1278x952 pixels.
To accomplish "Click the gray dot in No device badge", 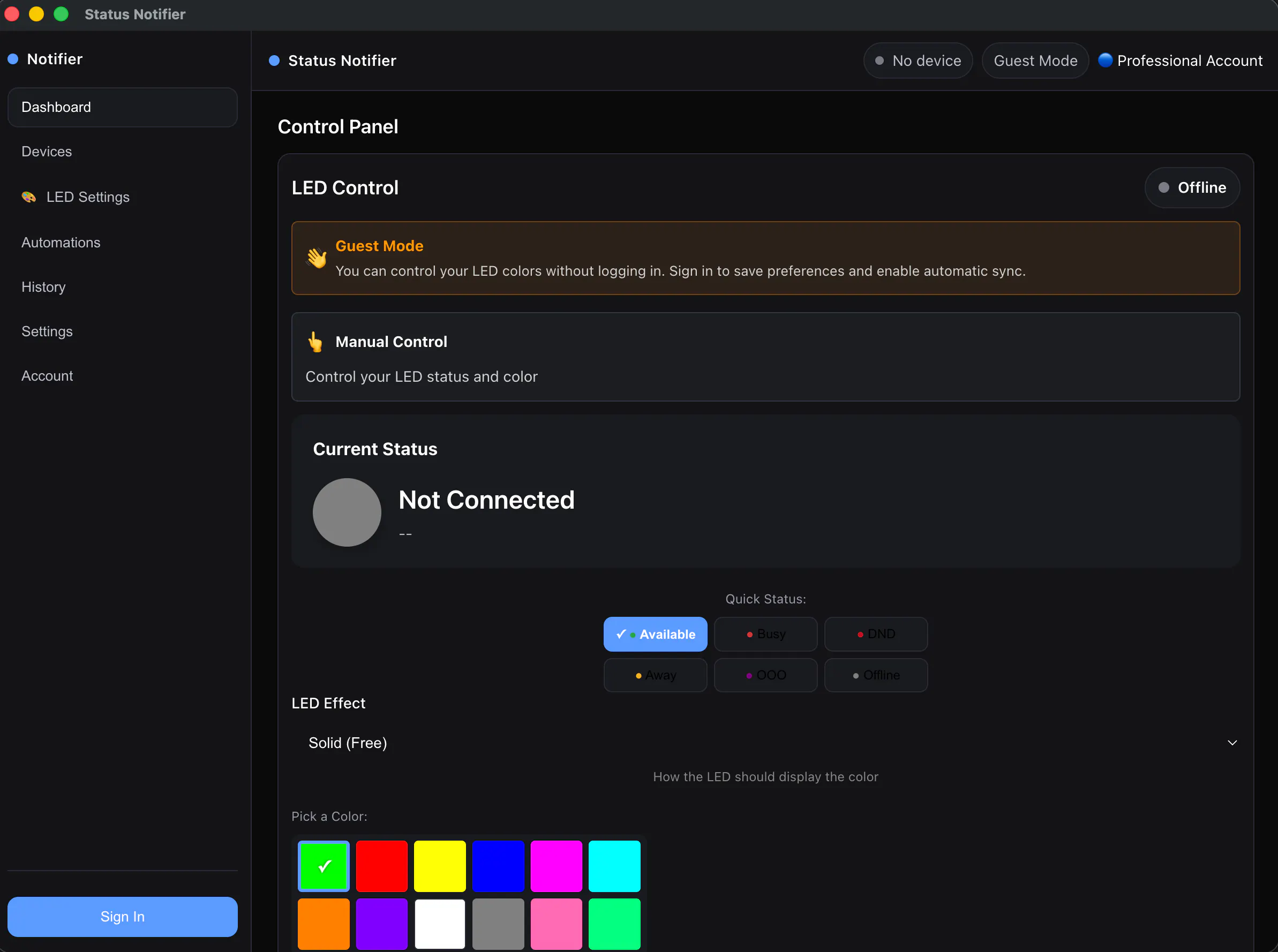I will pos(879,61).
